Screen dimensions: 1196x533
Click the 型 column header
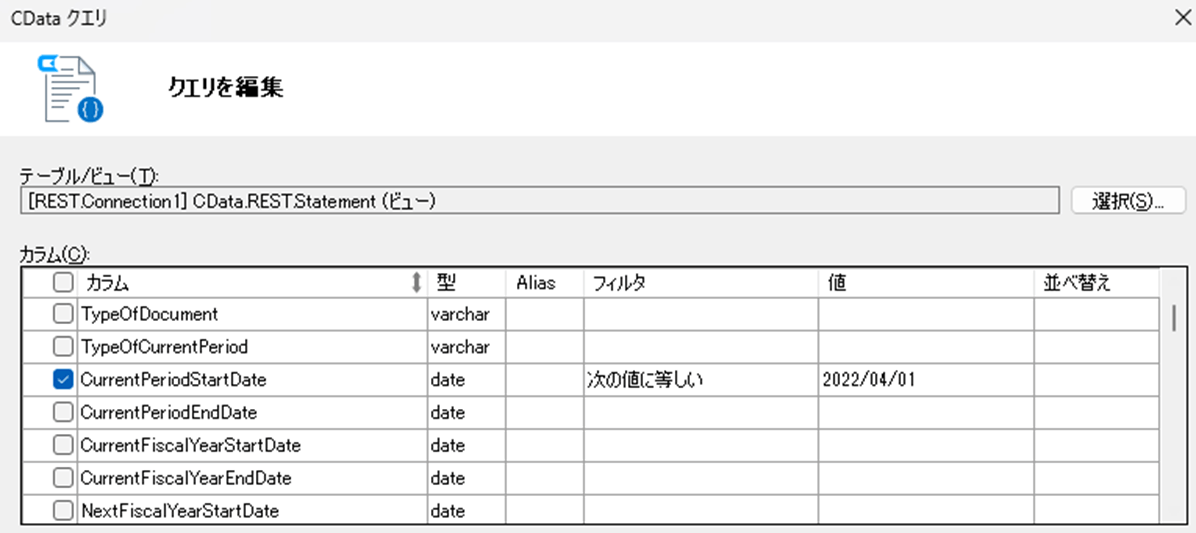(x=467, y=283)
